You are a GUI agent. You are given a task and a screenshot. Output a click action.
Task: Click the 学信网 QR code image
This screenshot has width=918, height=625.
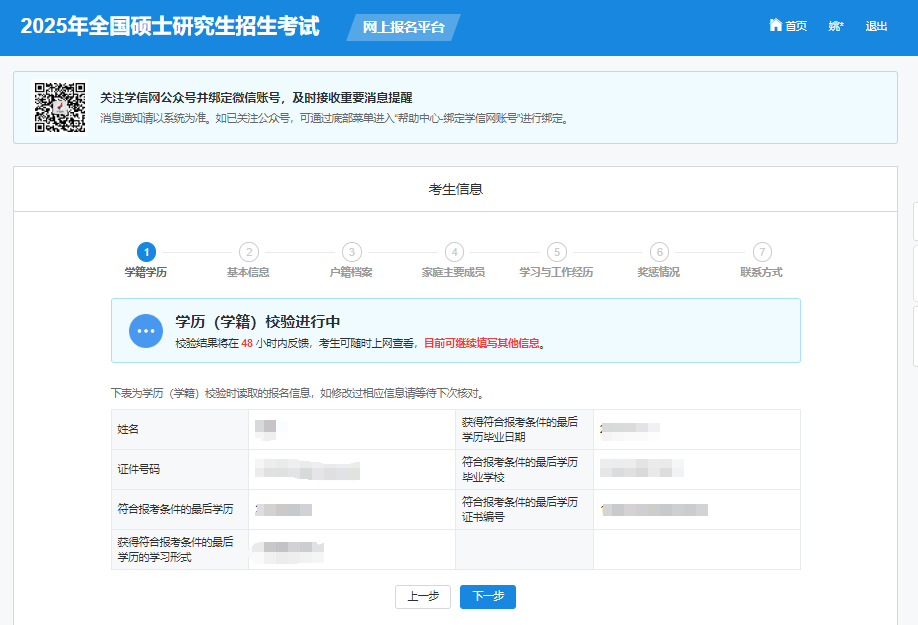pyautogui.click(x=60, y=108)
